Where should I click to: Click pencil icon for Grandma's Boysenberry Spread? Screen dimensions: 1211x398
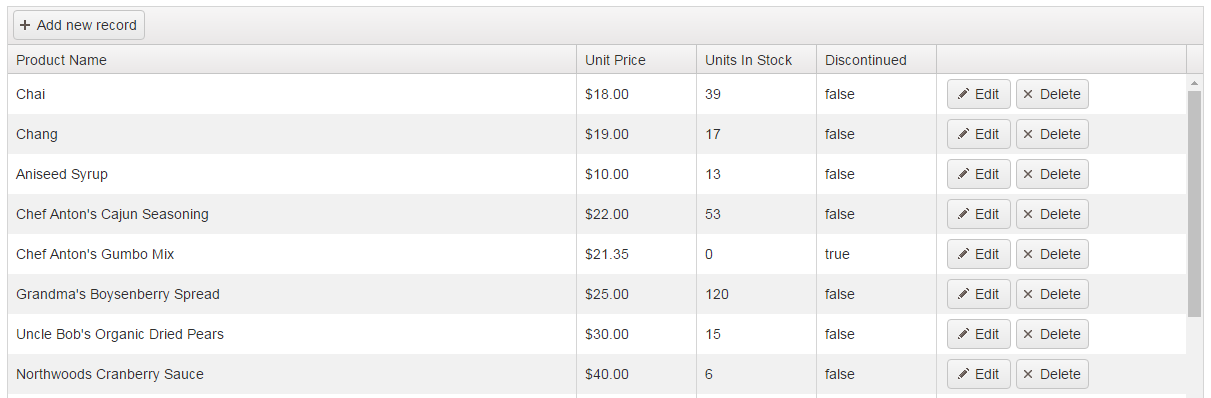(x=963, y=294)
